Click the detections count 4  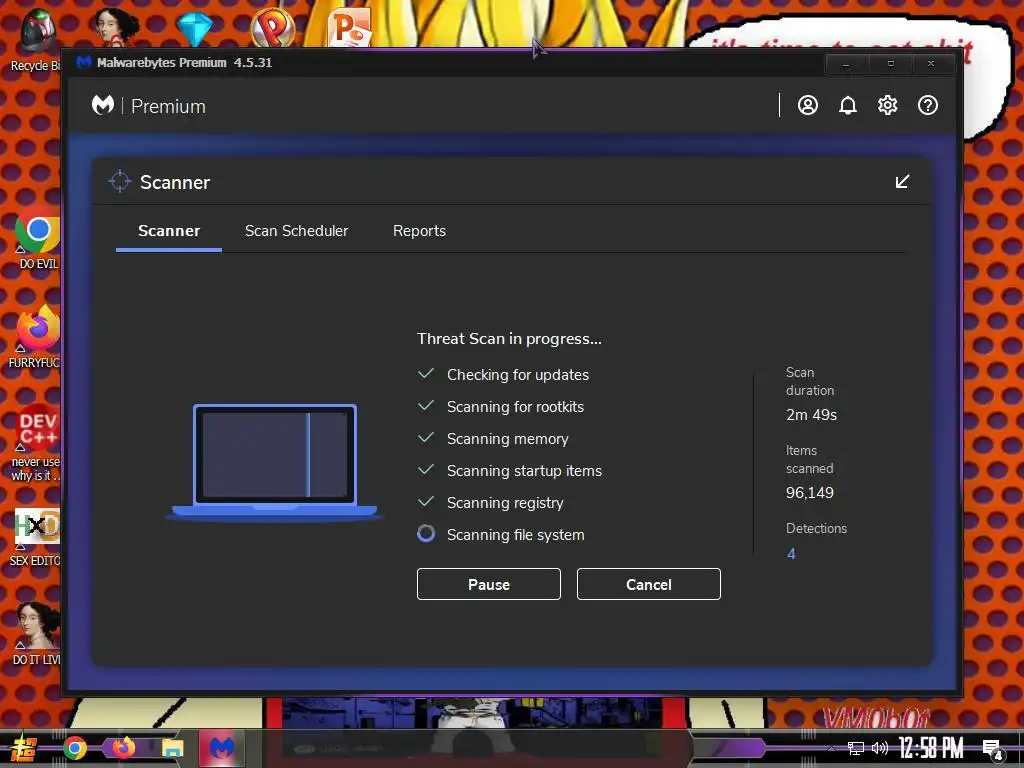[792, 554]
